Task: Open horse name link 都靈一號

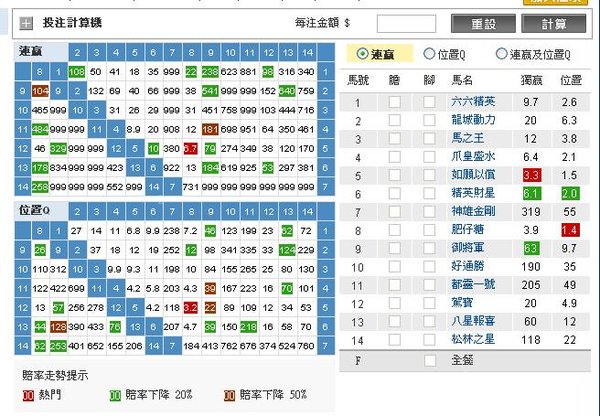Action: click(x=473, y=284)
